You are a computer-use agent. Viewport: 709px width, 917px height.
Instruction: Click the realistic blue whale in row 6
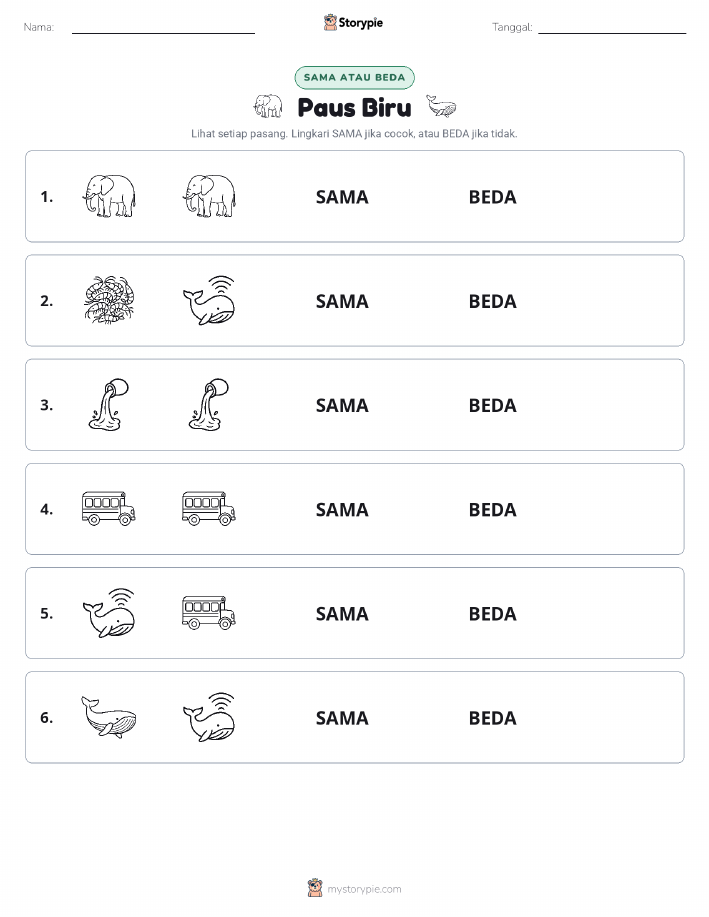[x=109, y=717]
